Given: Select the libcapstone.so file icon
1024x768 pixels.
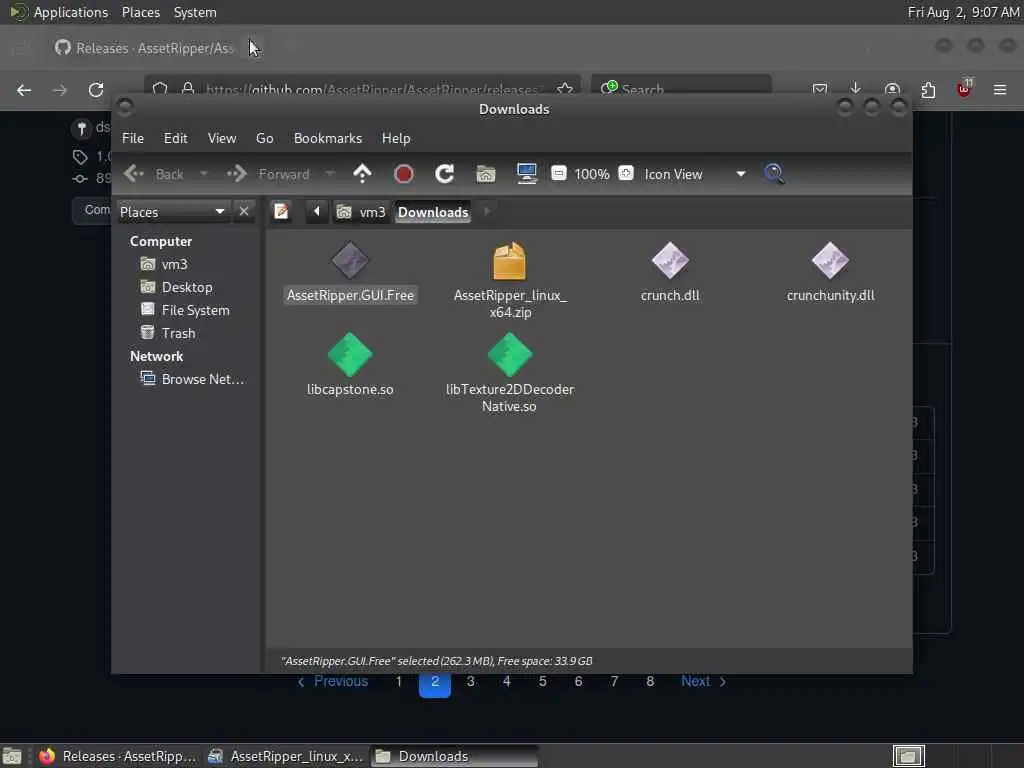Looking at the screenshot, I should click(350, 355).
